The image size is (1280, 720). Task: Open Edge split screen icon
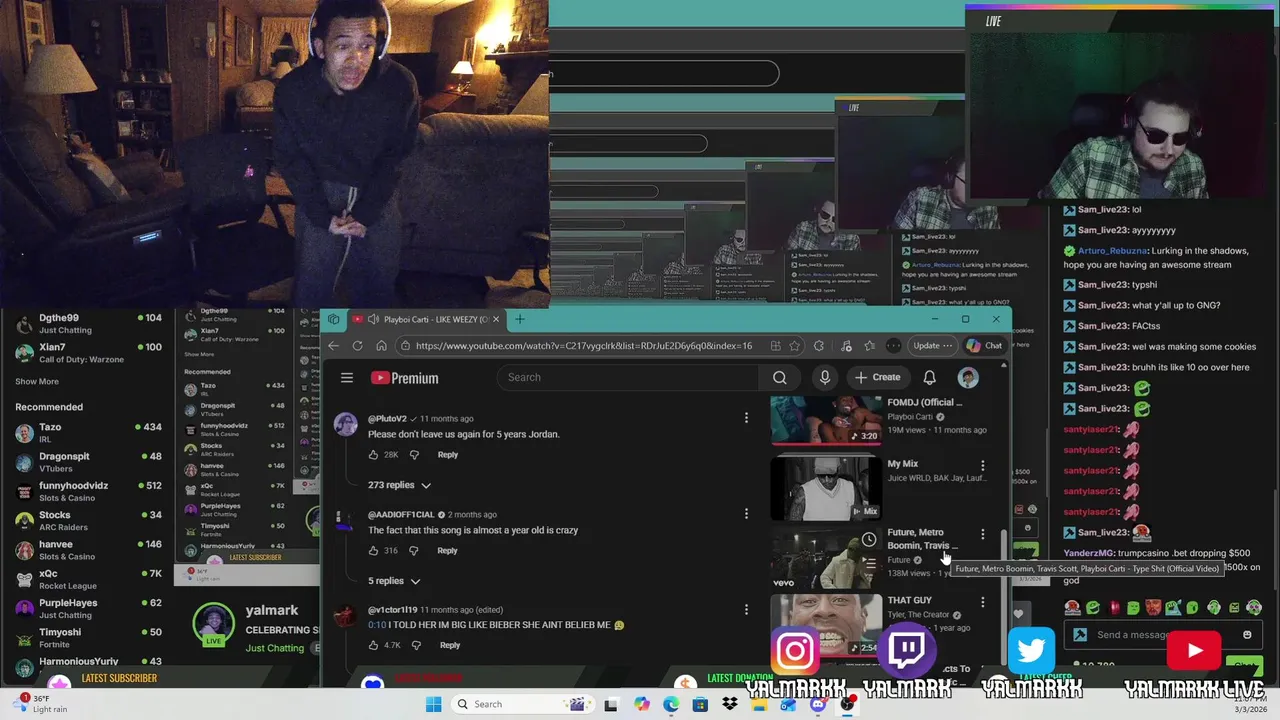point(775,346)
